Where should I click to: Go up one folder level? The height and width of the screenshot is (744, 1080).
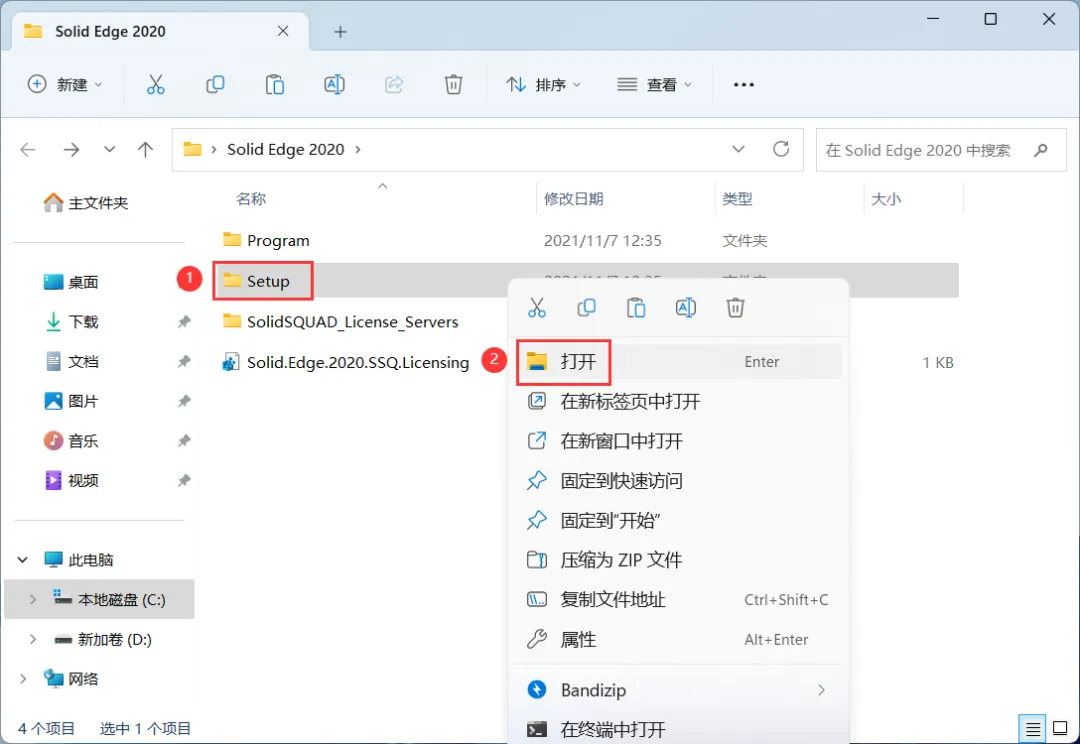(145, 149)
